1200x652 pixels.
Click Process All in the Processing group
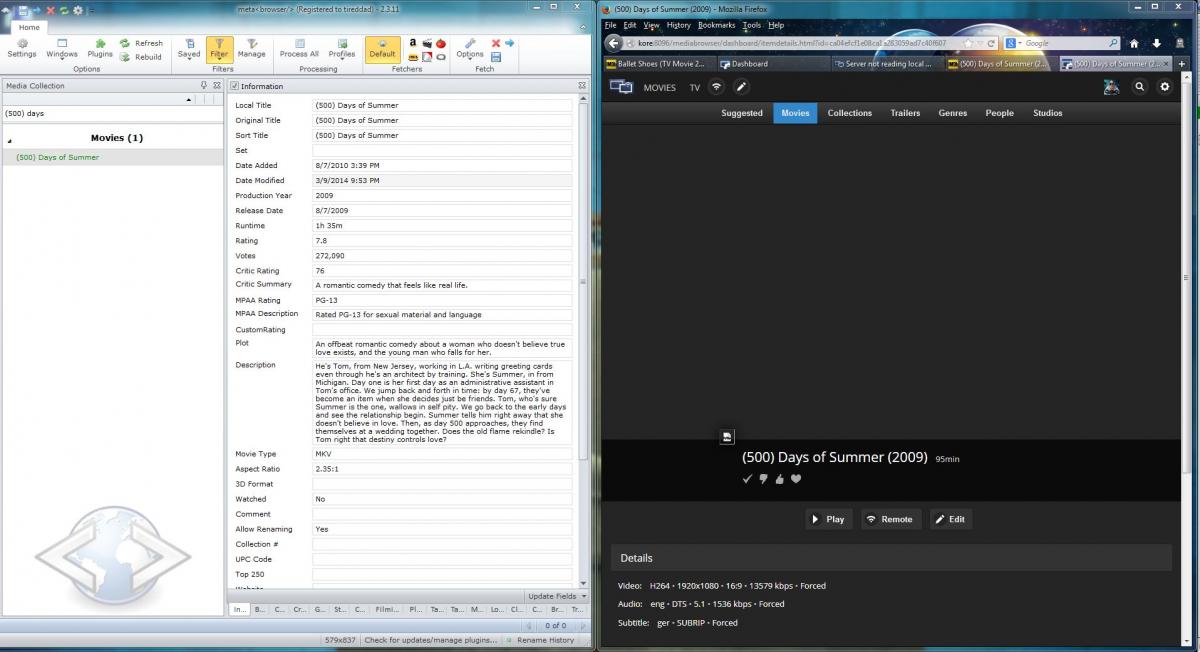(x=299, y=49)
